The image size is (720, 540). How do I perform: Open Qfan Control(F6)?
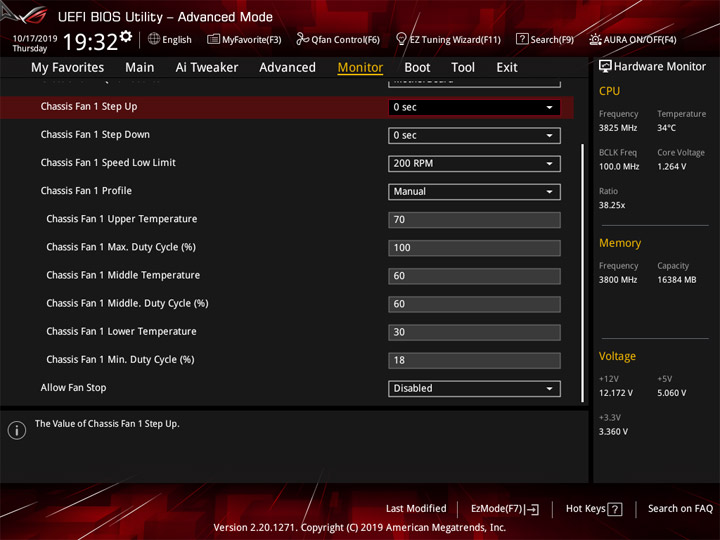pyautogui.click(x=338, y=39)
